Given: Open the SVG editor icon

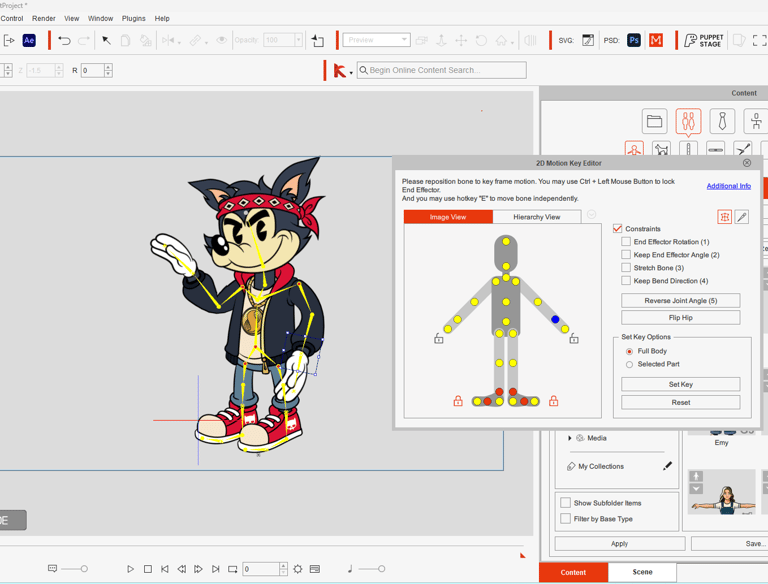Looking at the screenshot, I should tap(588, 40).
